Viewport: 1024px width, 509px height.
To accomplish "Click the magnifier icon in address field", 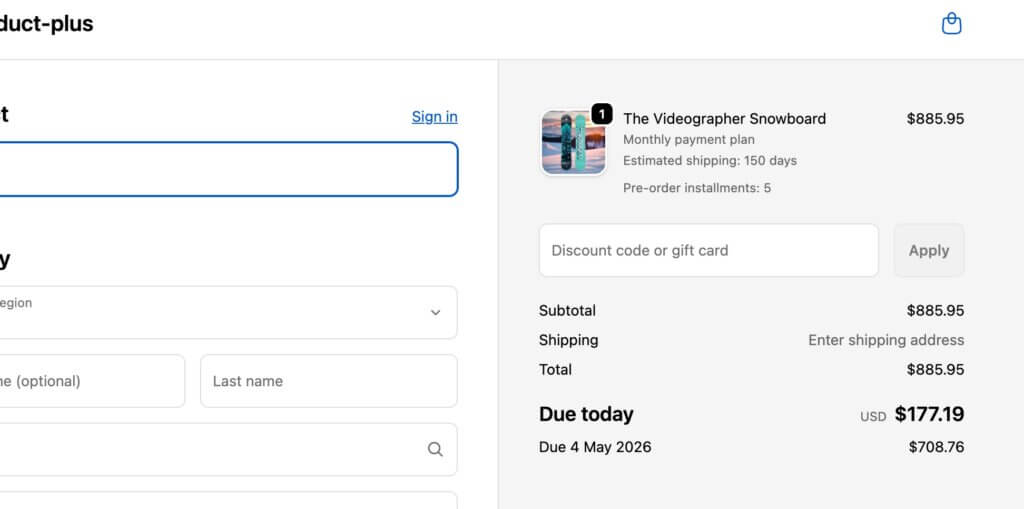I will click(x=435, y=450).
